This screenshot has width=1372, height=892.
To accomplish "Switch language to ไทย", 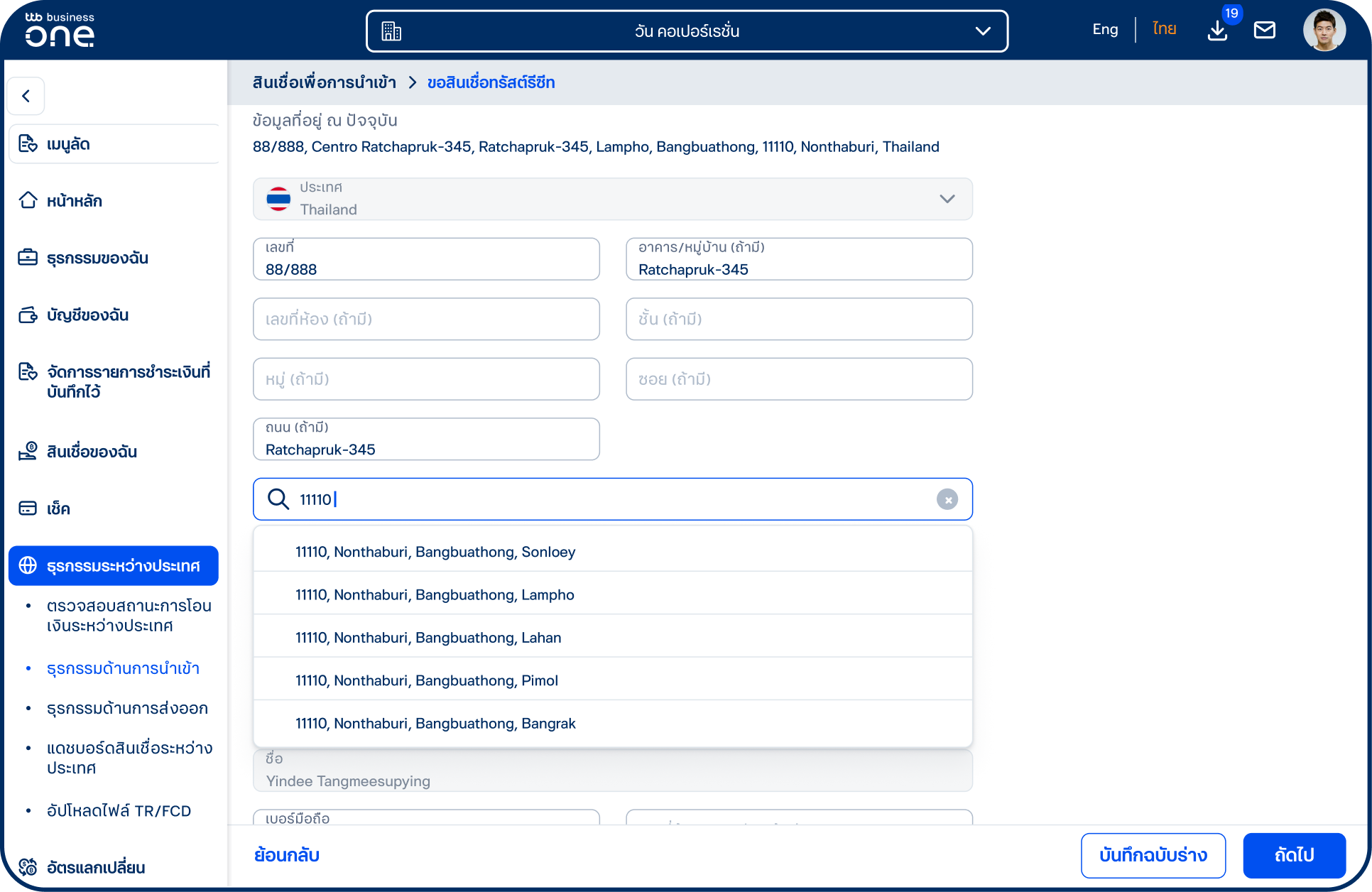I will (1164, 29).
